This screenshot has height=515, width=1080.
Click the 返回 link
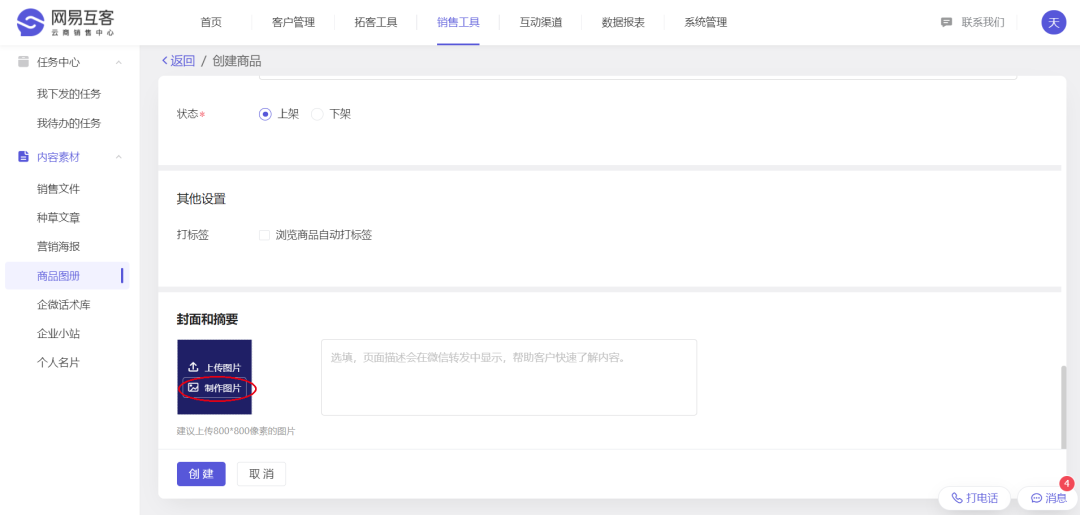[x=183, y=61]
